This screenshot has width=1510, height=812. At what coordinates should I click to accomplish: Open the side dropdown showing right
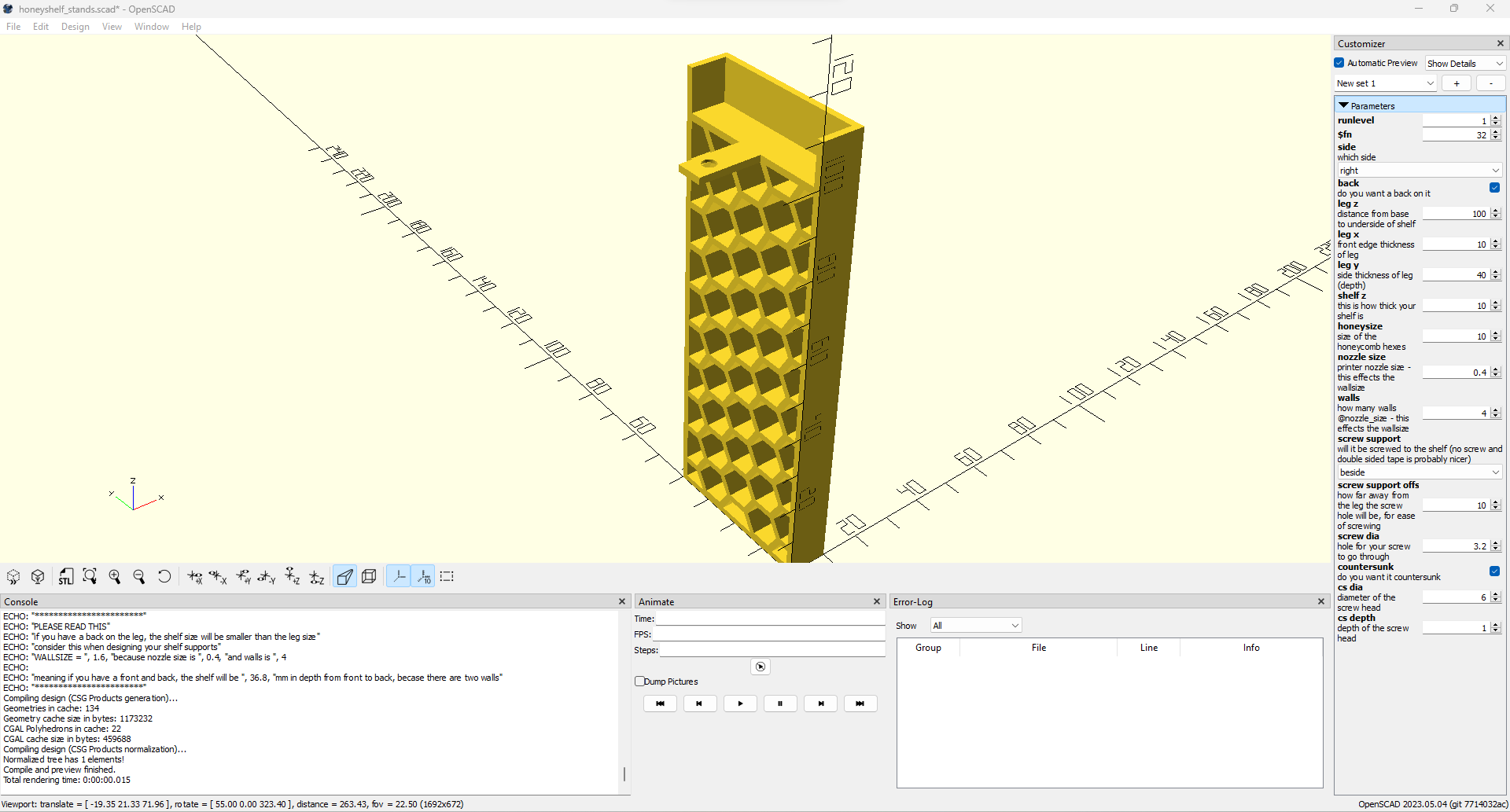pos(1419,170)
